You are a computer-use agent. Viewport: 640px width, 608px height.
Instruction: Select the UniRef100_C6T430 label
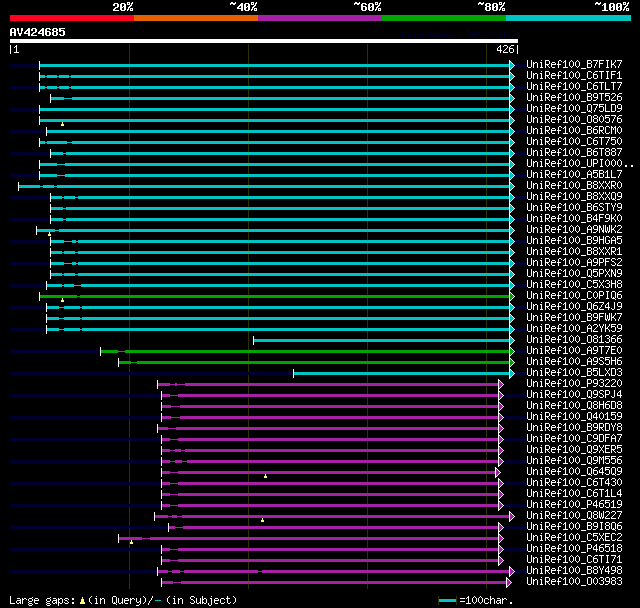[574, 483]
